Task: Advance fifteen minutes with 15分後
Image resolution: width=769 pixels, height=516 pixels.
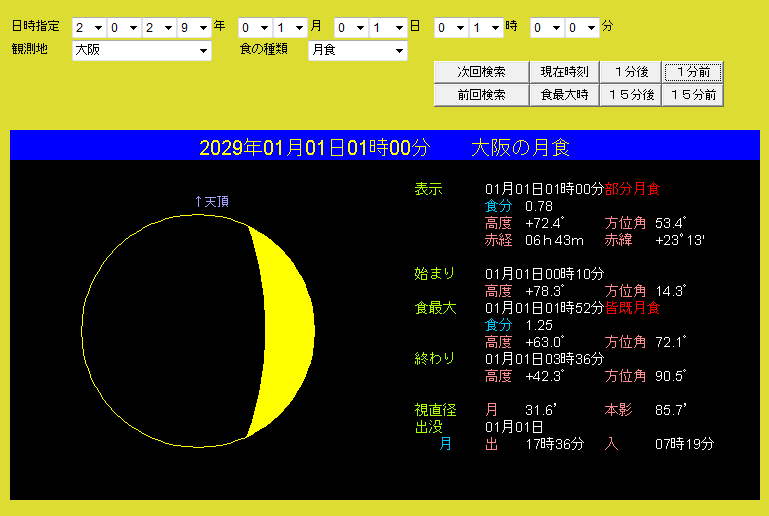Action: coord(631,95)
